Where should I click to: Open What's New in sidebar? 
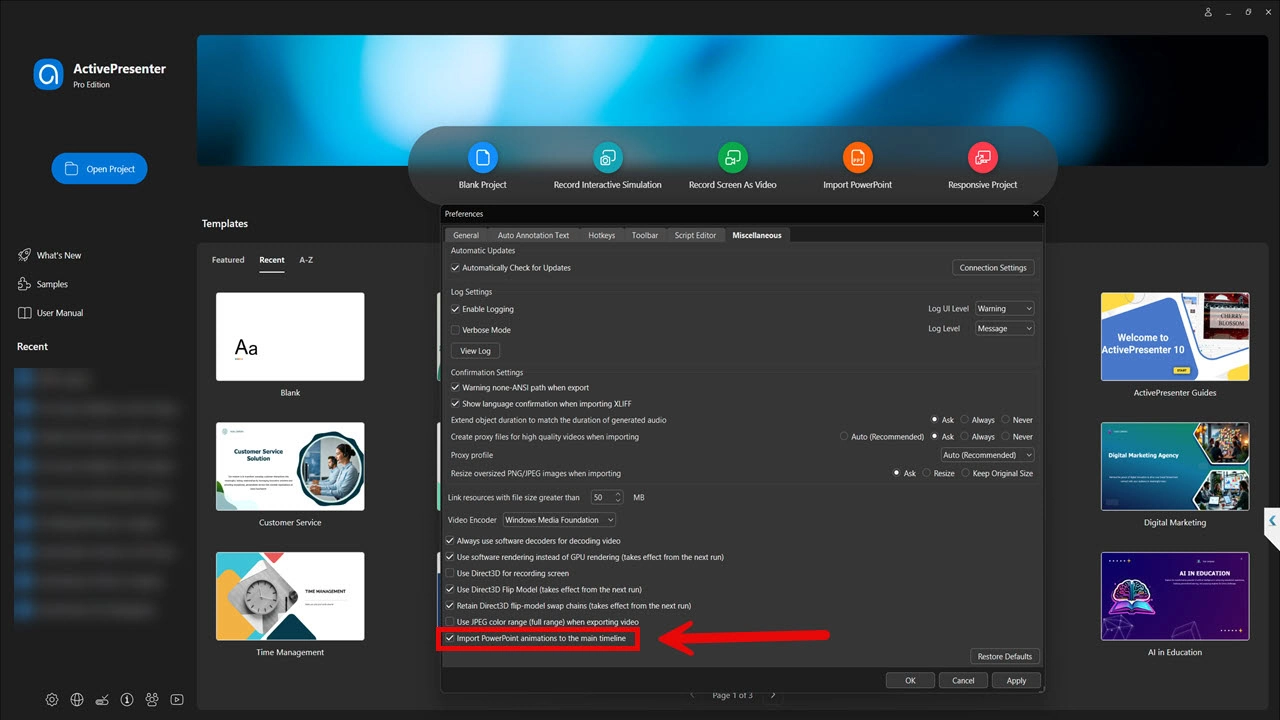[50, 255]
